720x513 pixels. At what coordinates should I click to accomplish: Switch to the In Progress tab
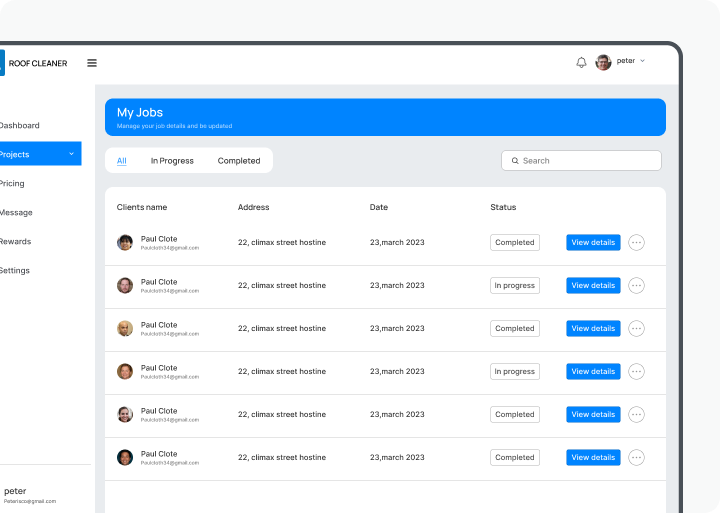point(172,161)
